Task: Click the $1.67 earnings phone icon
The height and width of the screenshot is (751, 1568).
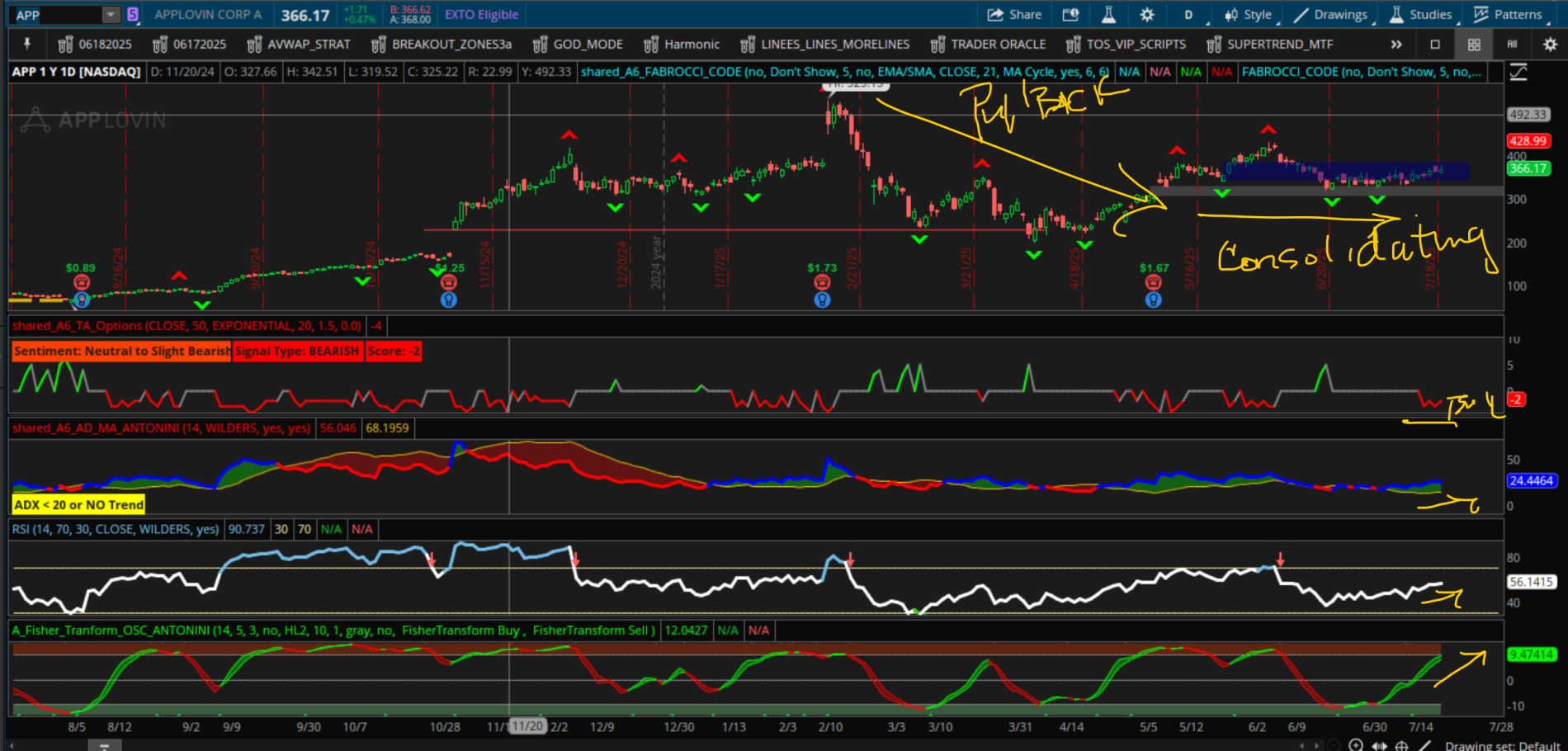Action: coord(1154,282)
